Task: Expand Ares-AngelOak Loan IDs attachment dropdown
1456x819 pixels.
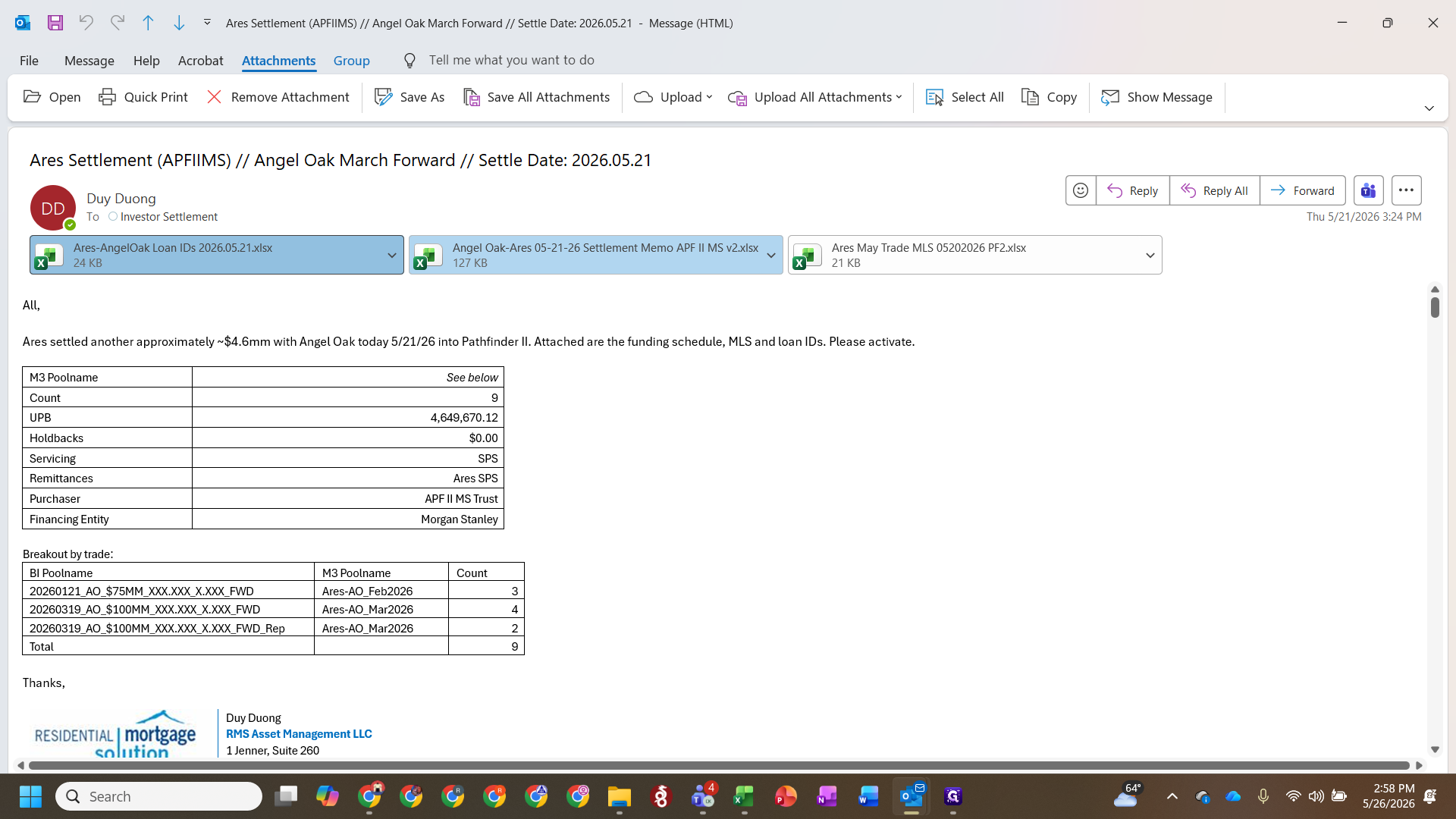Action: (x=392, y=255)
